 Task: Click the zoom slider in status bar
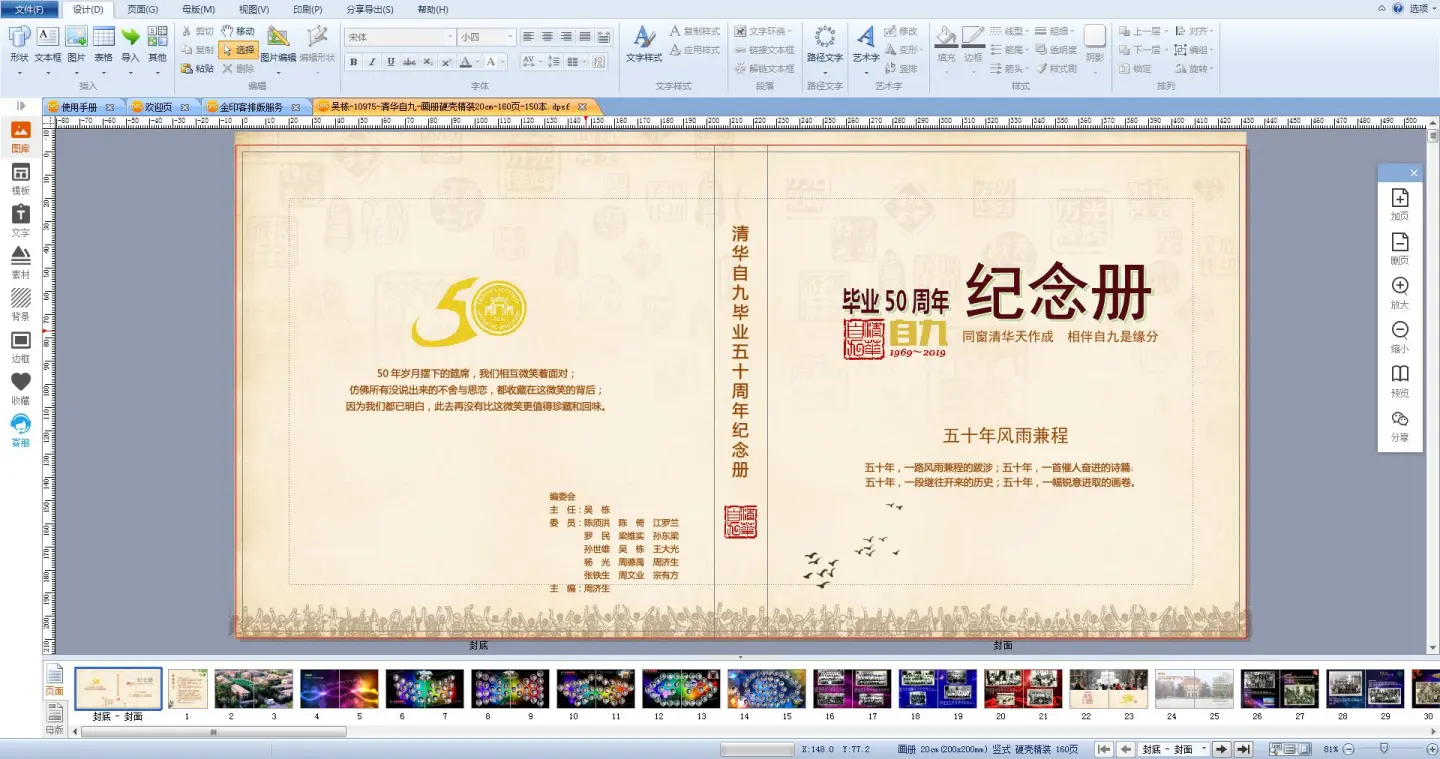[1384, 749]
